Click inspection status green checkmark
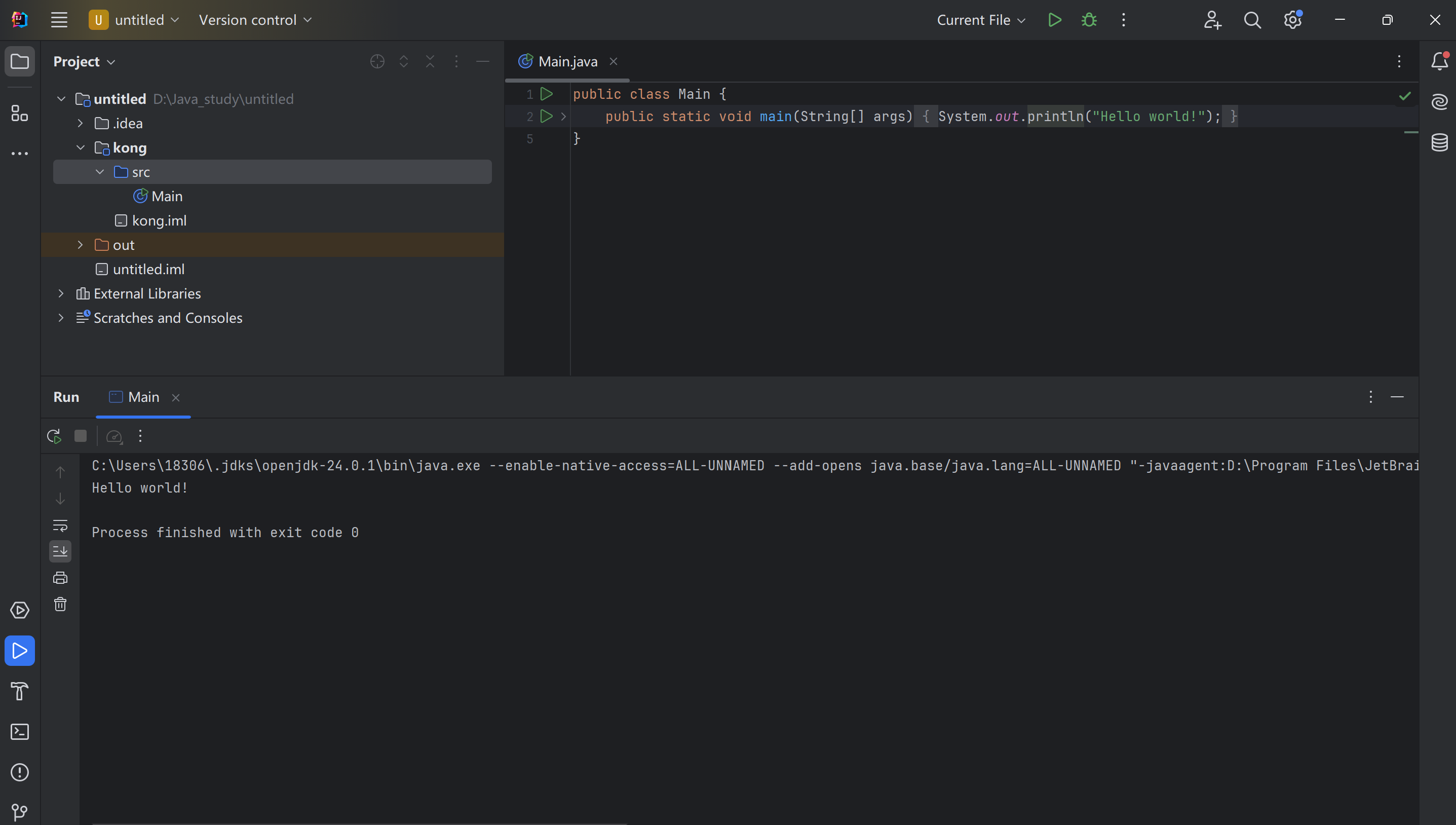Image resolution: width=1456 pixels, height=825 pixels. tap(1404, 96)
